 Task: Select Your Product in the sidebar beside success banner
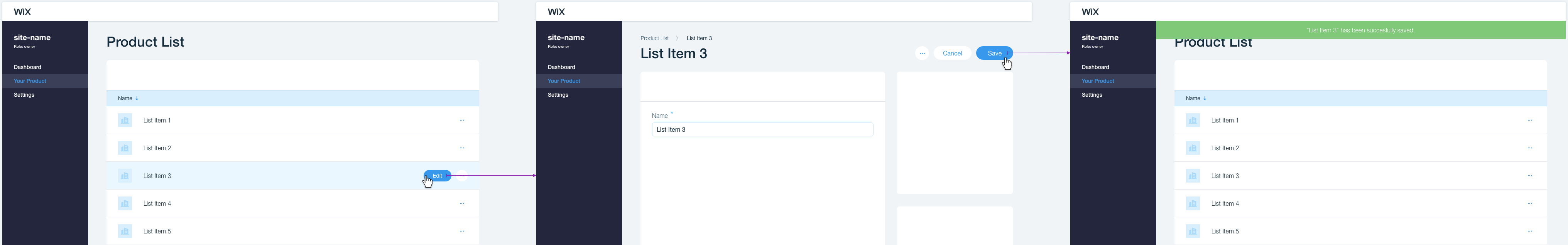click(1097, 81)
